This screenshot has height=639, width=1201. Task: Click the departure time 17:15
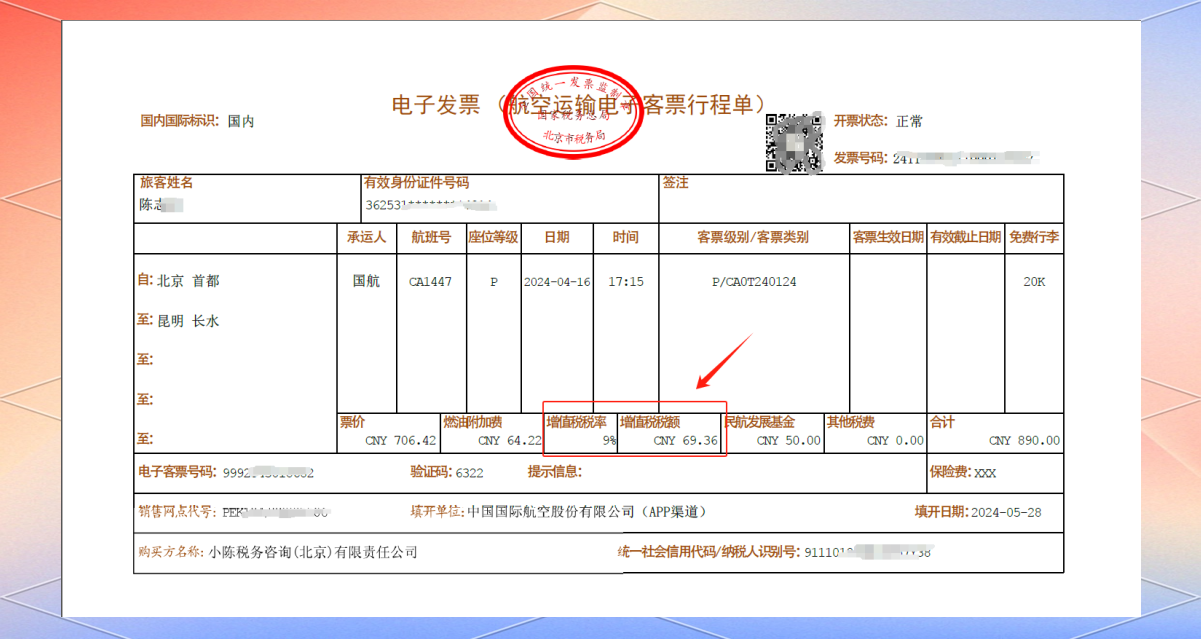tap(626, 282)
